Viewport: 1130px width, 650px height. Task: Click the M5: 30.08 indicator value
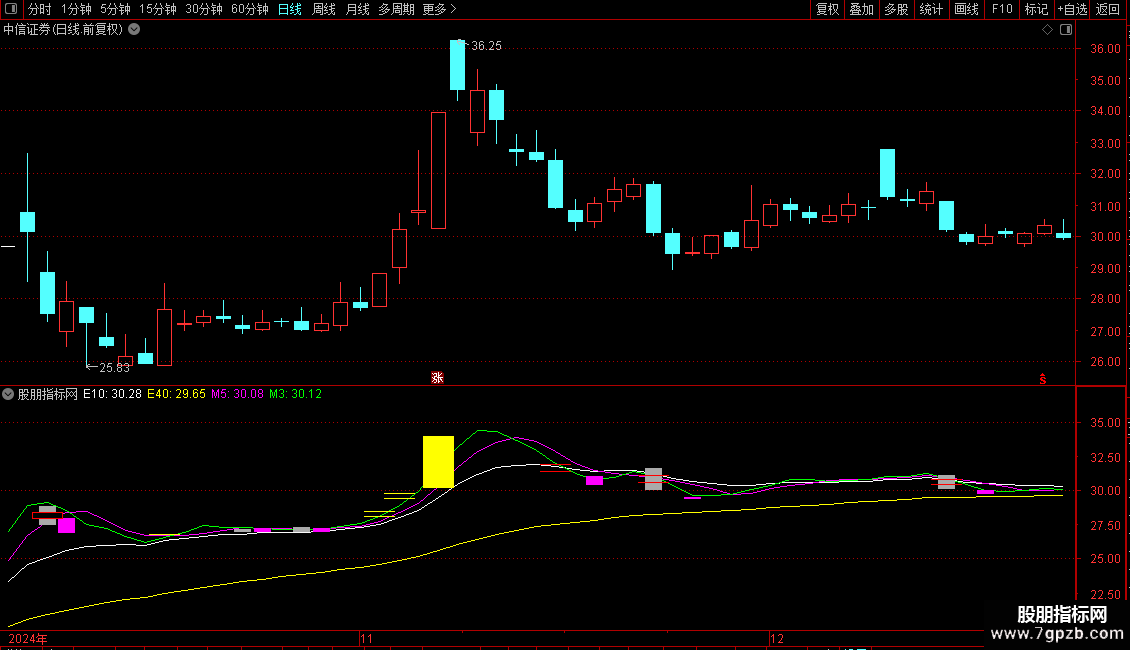237,394
